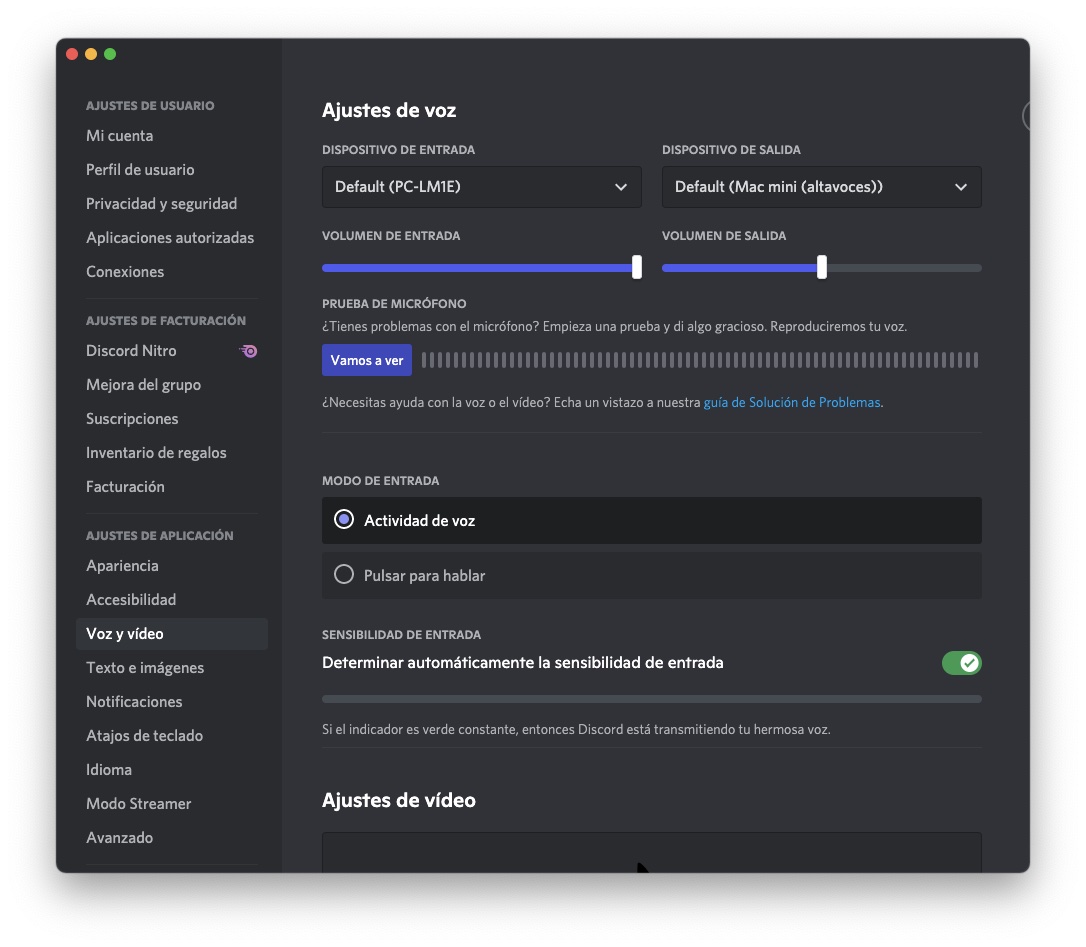
Task: Go to Privacidad y seguridad settings
Action: pyautogui.click(x=161, y=204)
